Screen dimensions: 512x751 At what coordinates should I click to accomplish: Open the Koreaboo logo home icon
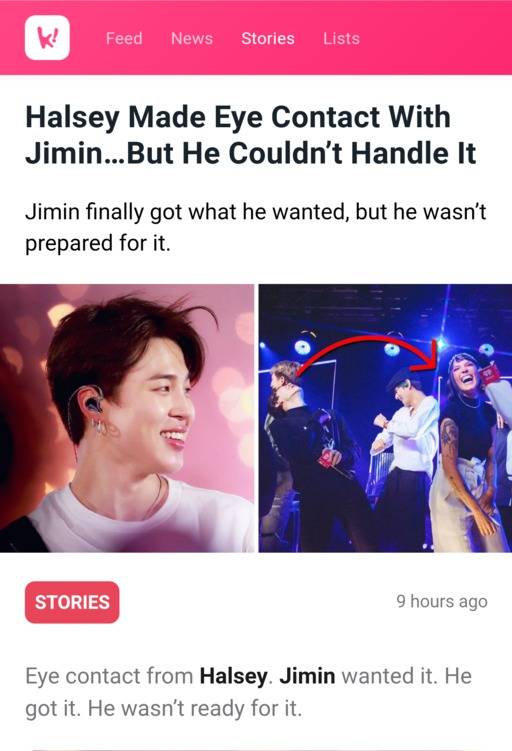pos(47,38)
